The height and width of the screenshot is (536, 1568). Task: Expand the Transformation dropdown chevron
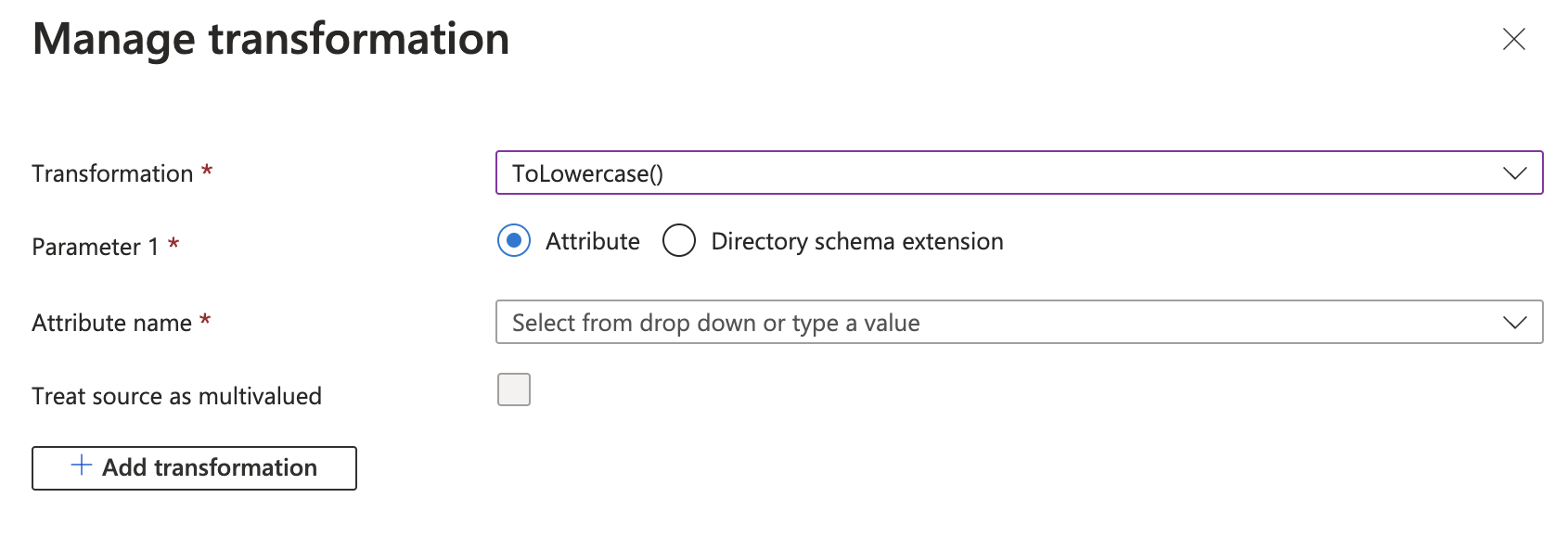pyautogui.click(x=1514, y=173)
